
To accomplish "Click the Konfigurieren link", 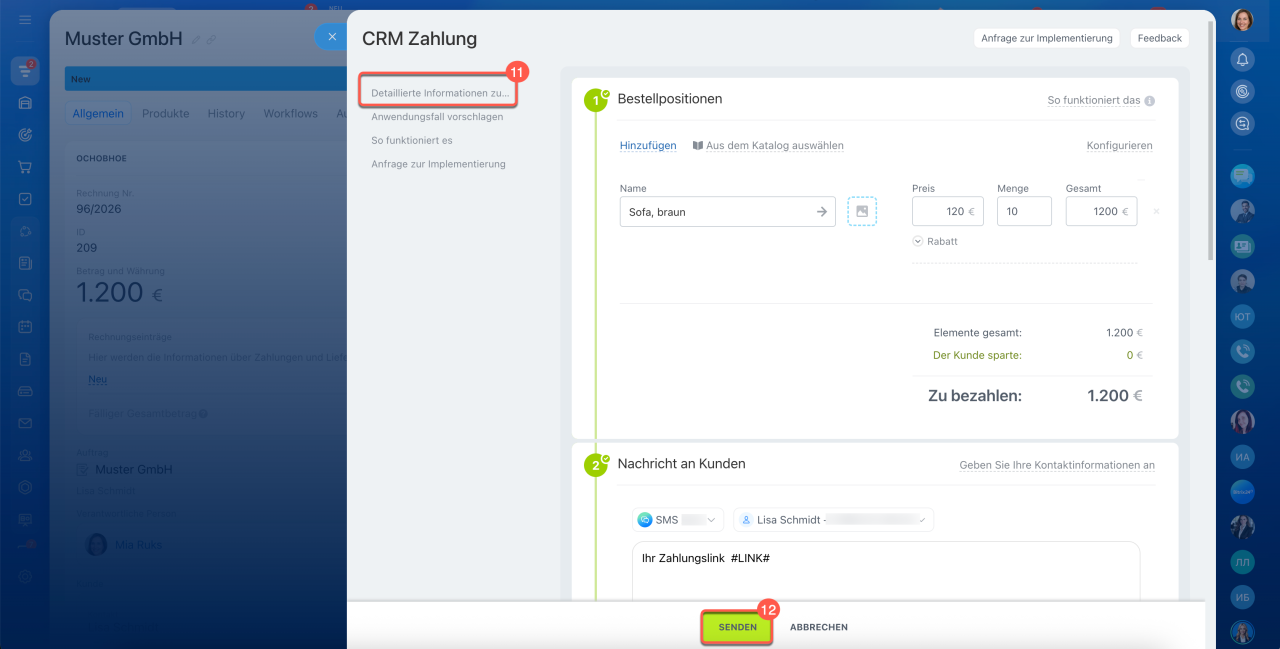I will point(1119,145).
